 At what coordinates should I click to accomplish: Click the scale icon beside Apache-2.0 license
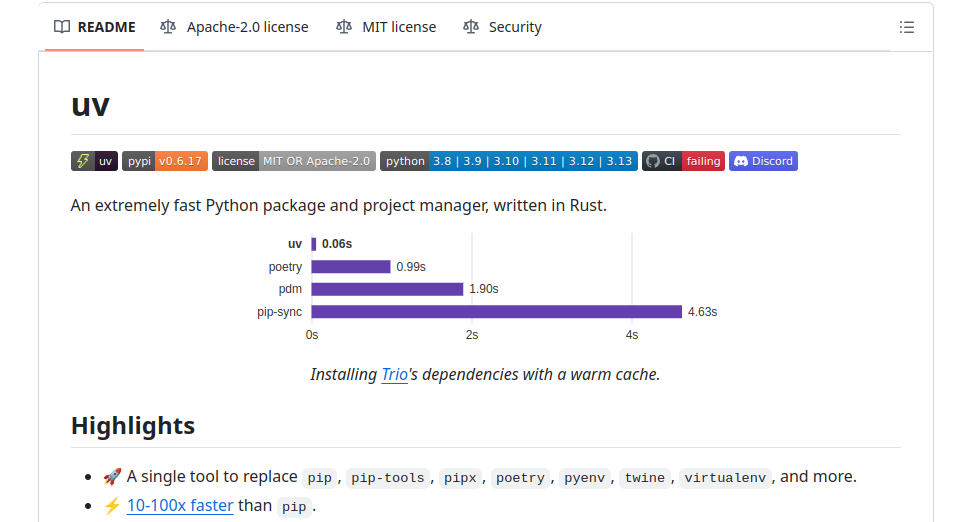tap(168, 27)
